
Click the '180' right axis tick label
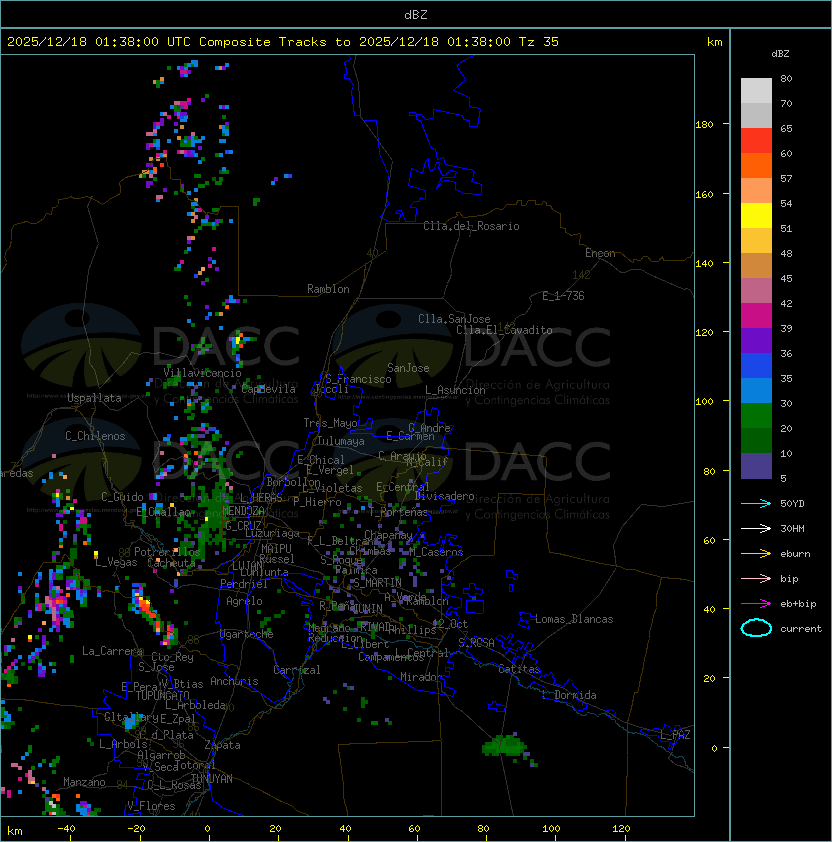tap(704, 125)
